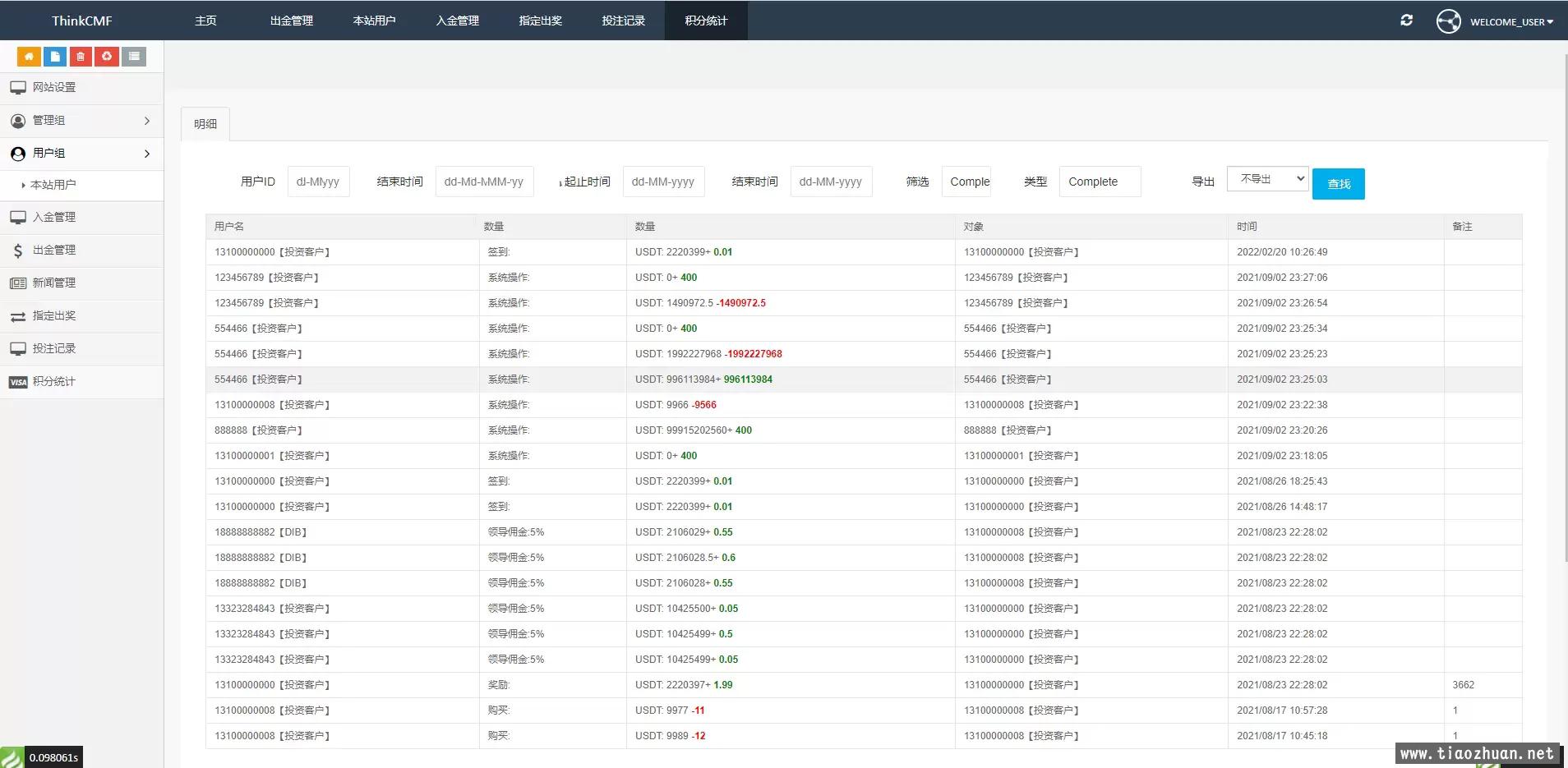Click the red trash shortcut icon
The width and height of the screenshot is (1568, 768).
pyautogui.click(x=81, y=56)
